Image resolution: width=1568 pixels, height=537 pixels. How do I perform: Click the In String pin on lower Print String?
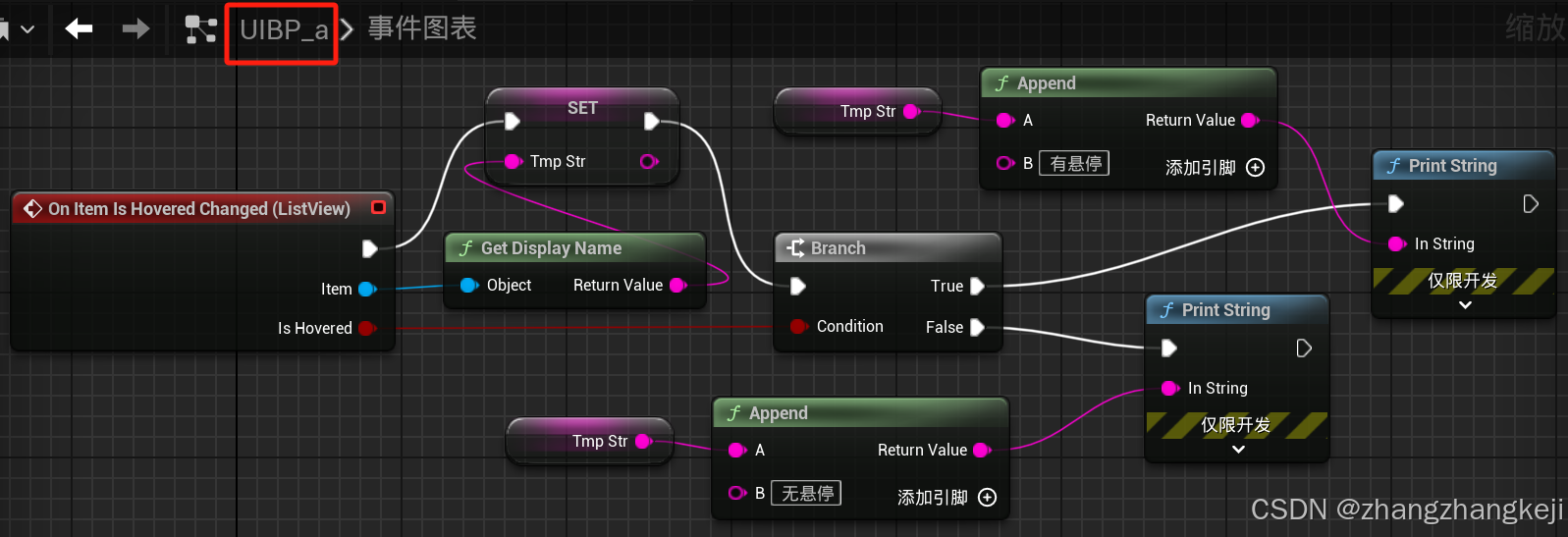coord(1169,388)
